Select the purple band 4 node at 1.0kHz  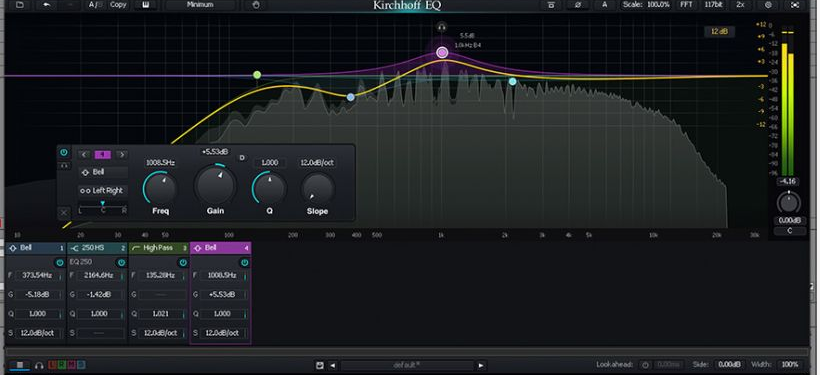442,52
